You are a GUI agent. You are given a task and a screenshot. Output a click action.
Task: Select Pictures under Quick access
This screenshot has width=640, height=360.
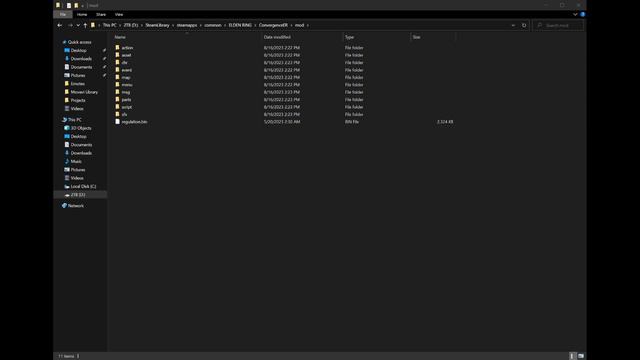(78, 76)
